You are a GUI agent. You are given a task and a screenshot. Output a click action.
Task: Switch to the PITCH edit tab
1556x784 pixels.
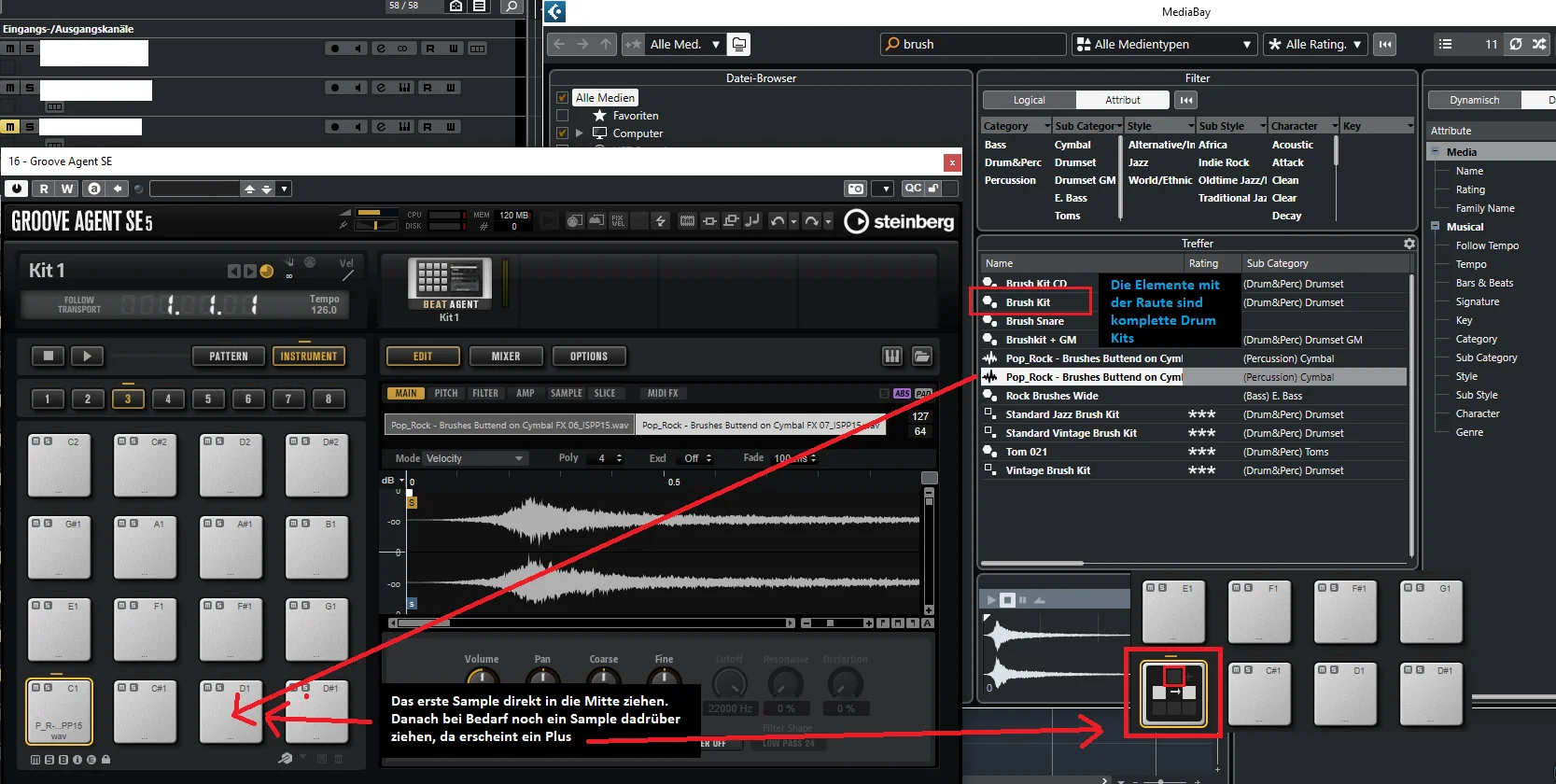click(x=446, y=393)
